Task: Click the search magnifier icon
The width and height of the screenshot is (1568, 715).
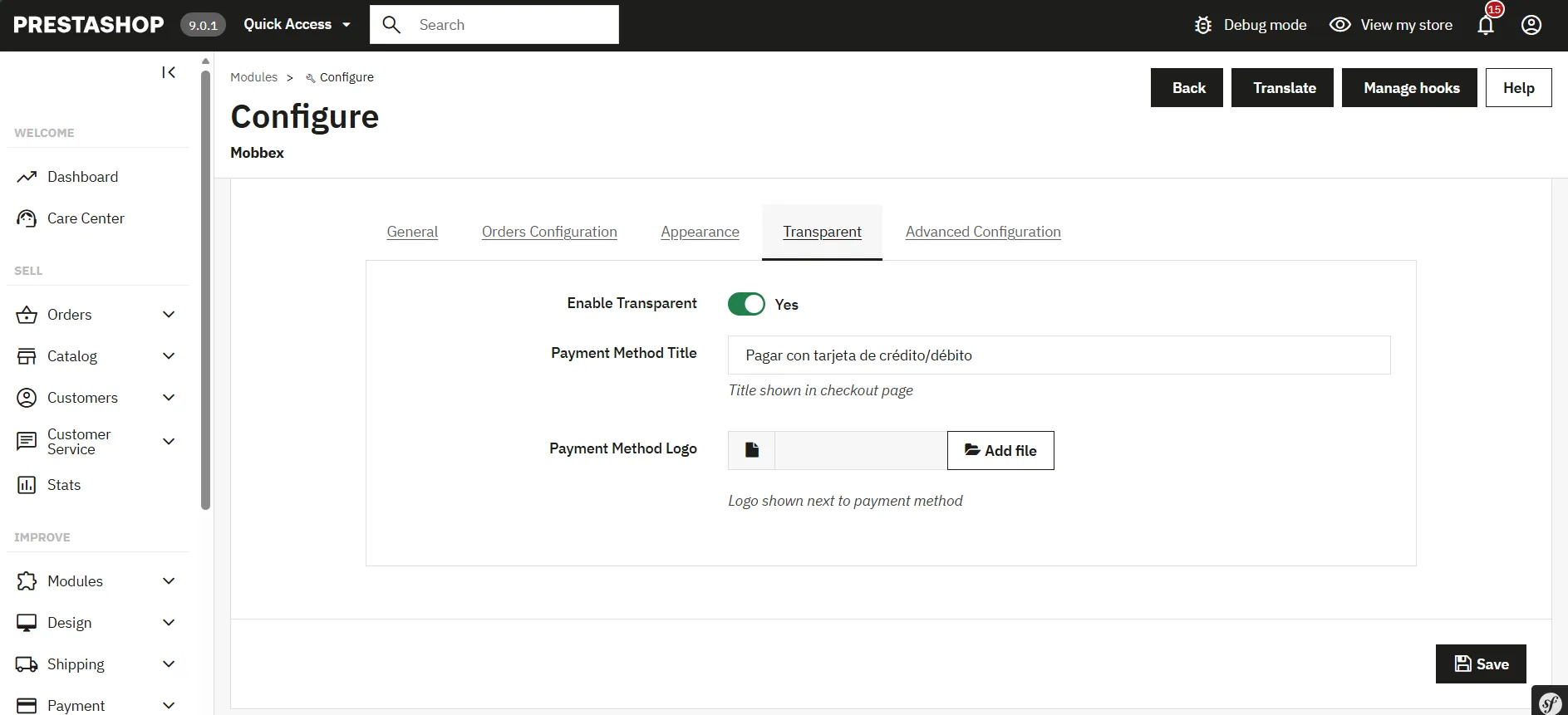Action: pyautogui.click(x=391, y=25)
